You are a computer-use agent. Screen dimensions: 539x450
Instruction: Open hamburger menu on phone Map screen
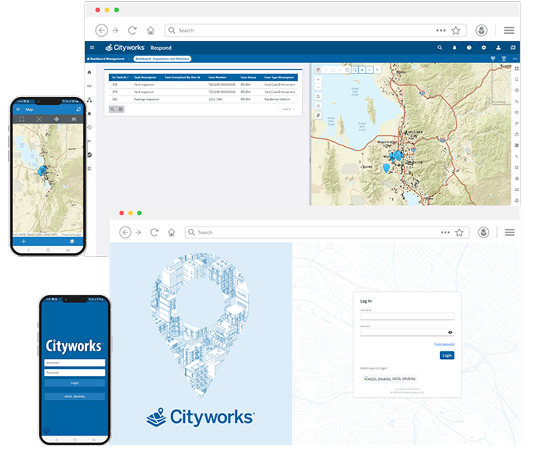18,109
